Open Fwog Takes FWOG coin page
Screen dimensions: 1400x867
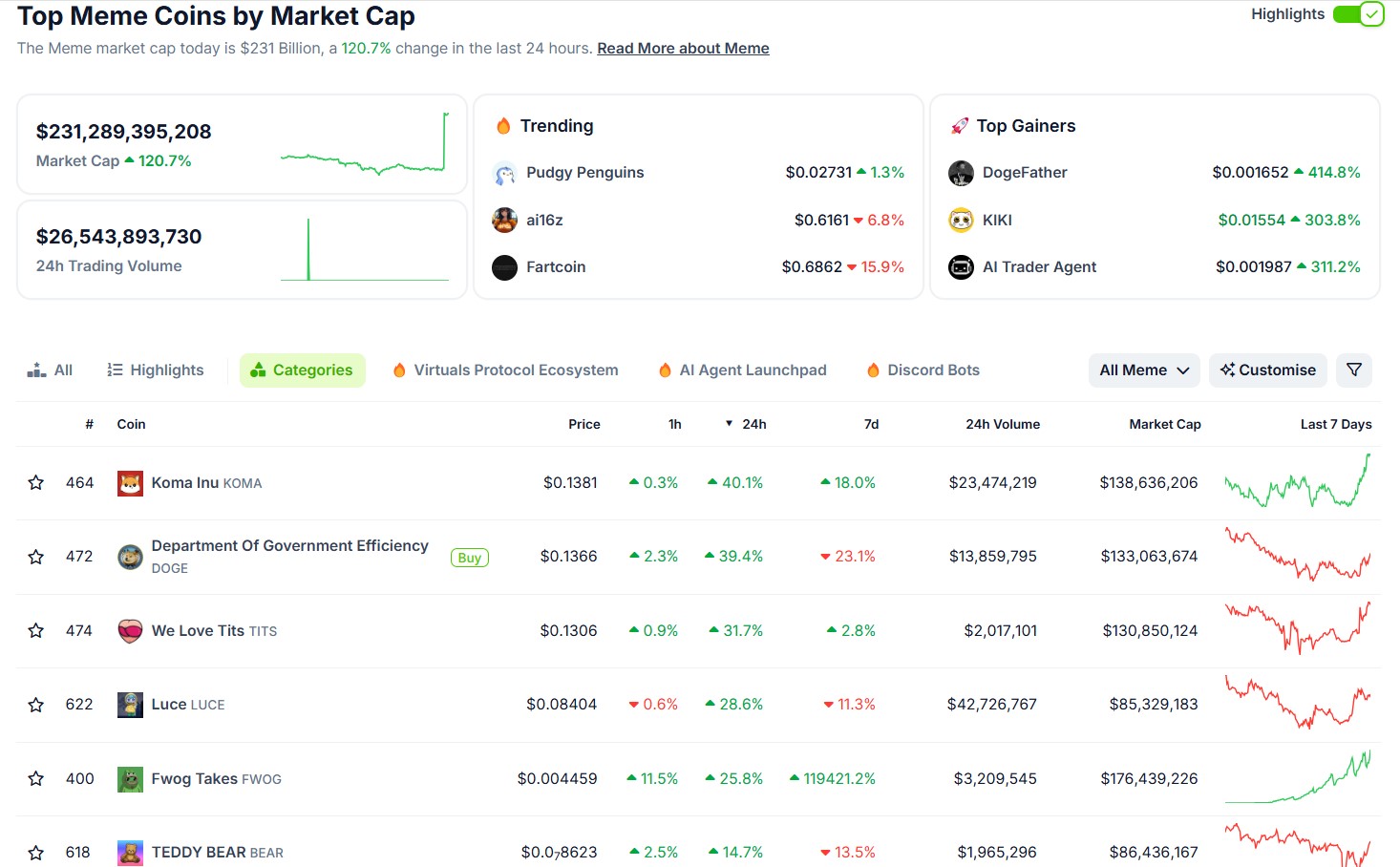[217, 779]
